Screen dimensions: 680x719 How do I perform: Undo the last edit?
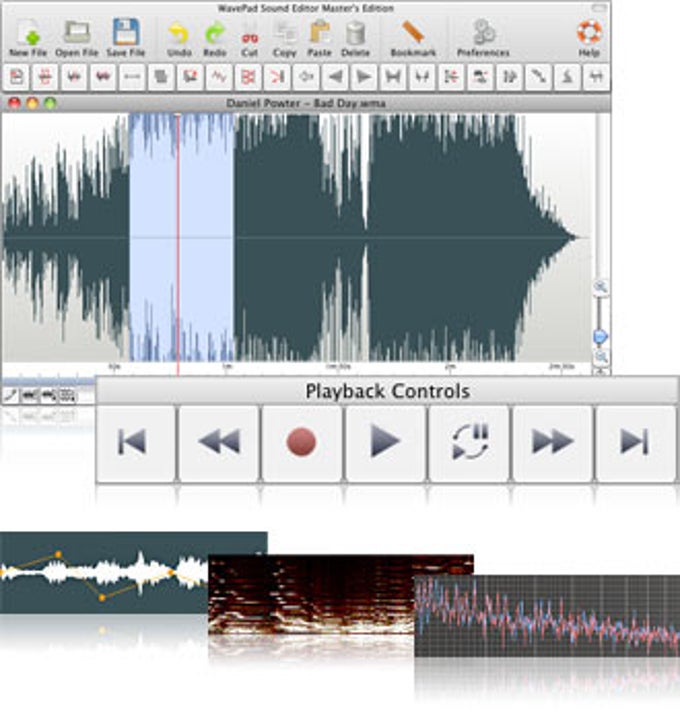pyautogui.click(x=179, y=39)
